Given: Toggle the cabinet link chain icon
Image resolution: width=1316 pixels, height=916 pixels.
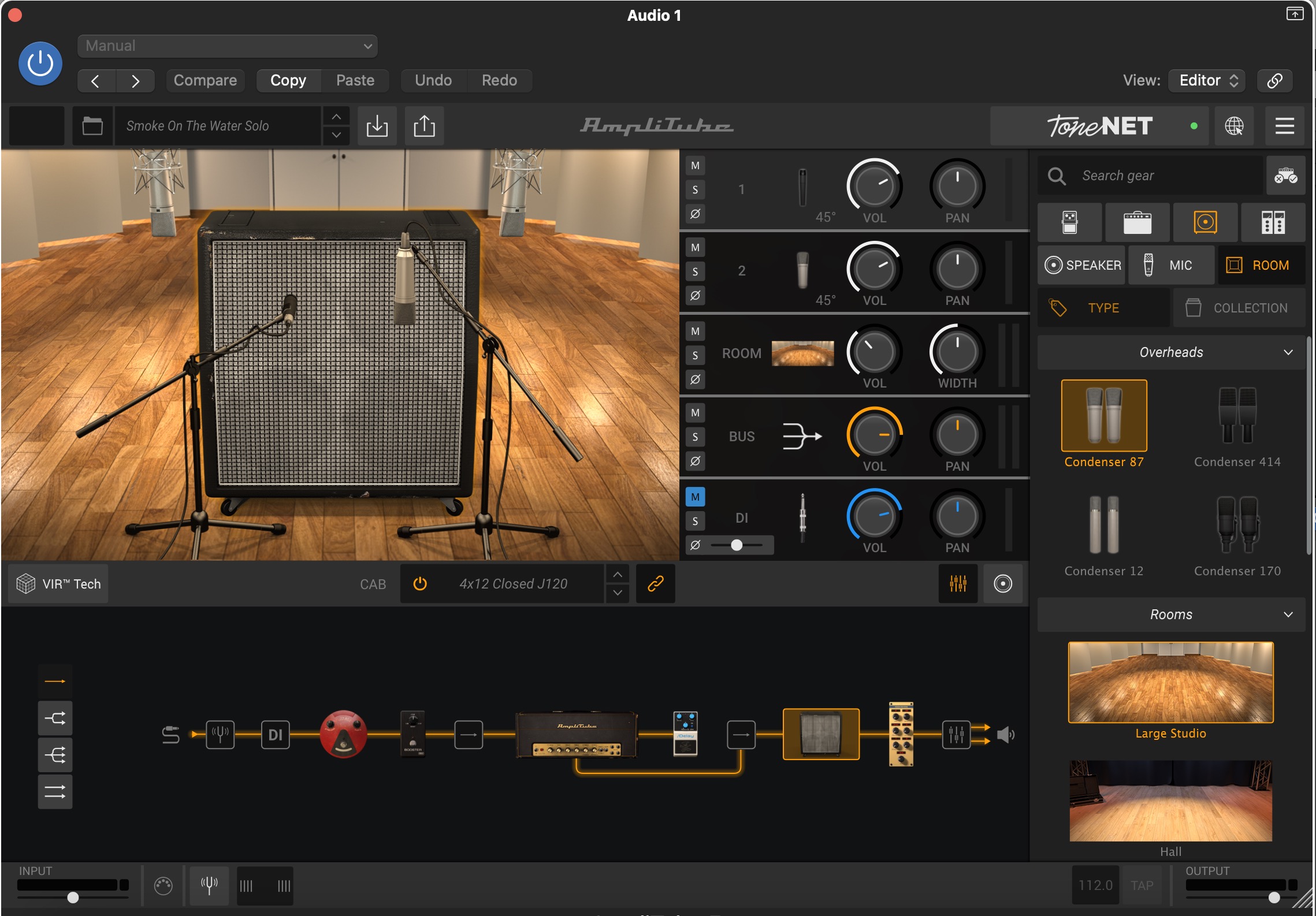Looking at the screenshot, I should click(x=656, y=584).
